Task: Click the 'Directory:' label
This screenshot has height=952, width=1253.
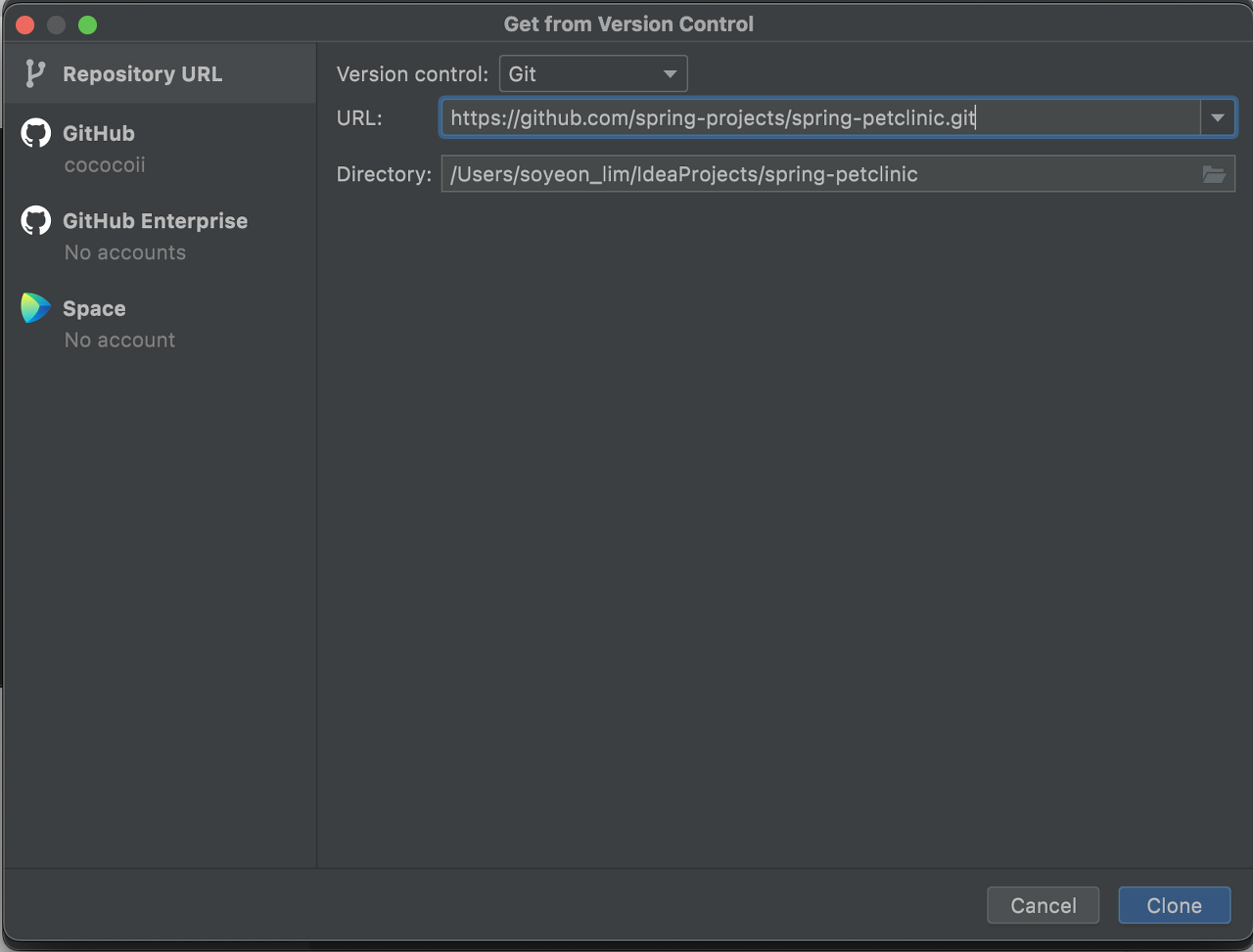Action: pos(384,174)
